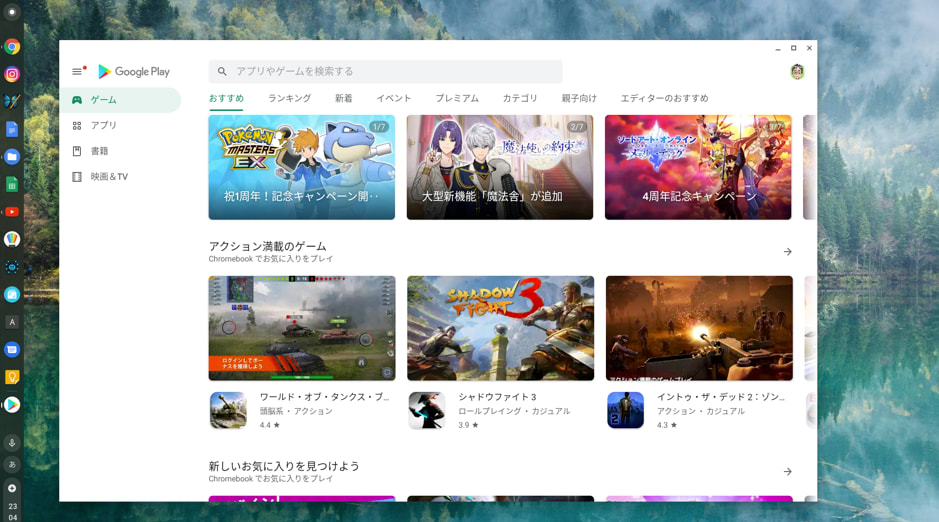Click the ワールド・オブ・タンクス app icon
This screenshot has width=939, height=522.
228,410
